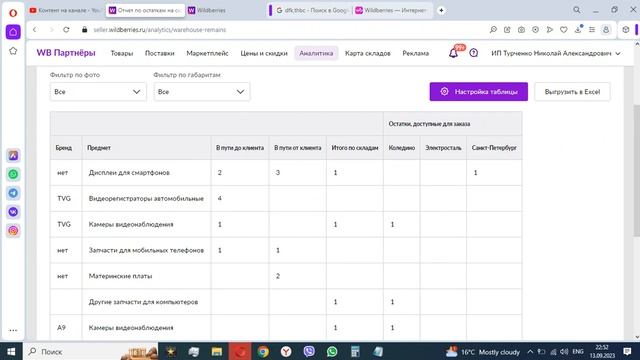640x360 pixels.
Task: Reload the current page
Action: point(66,30)
